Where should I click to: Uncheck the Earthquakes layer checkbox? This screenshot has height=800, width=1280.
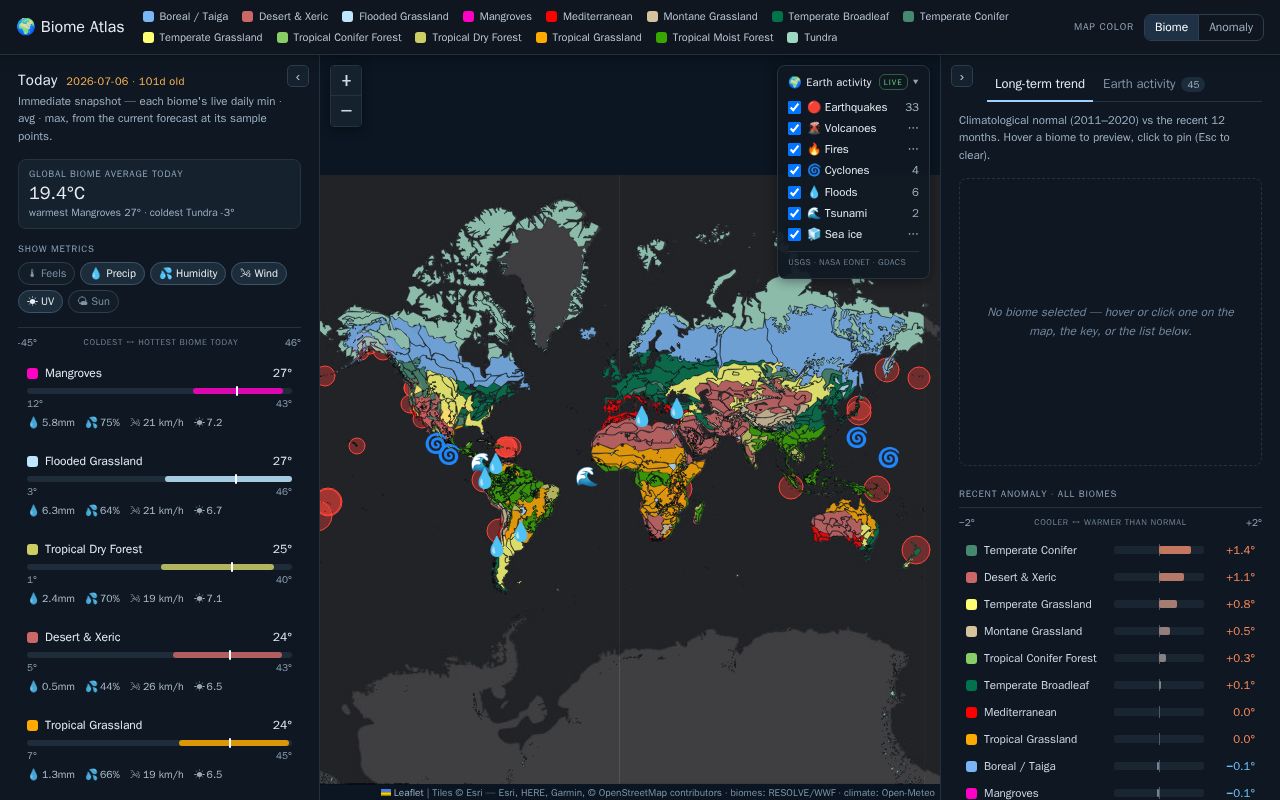[795, 107]
